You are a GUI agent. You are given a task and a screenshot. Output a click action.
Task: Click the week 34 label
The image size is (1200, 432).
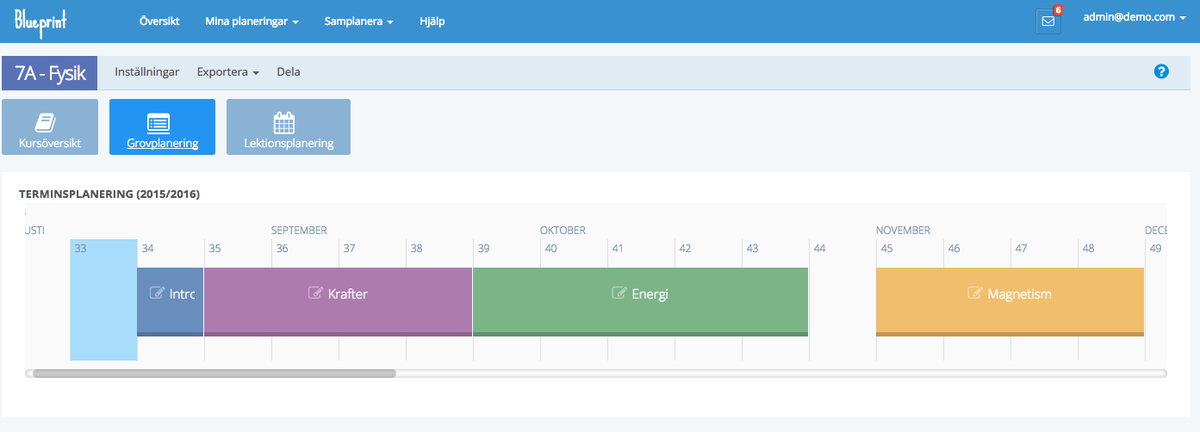[148, 249]
